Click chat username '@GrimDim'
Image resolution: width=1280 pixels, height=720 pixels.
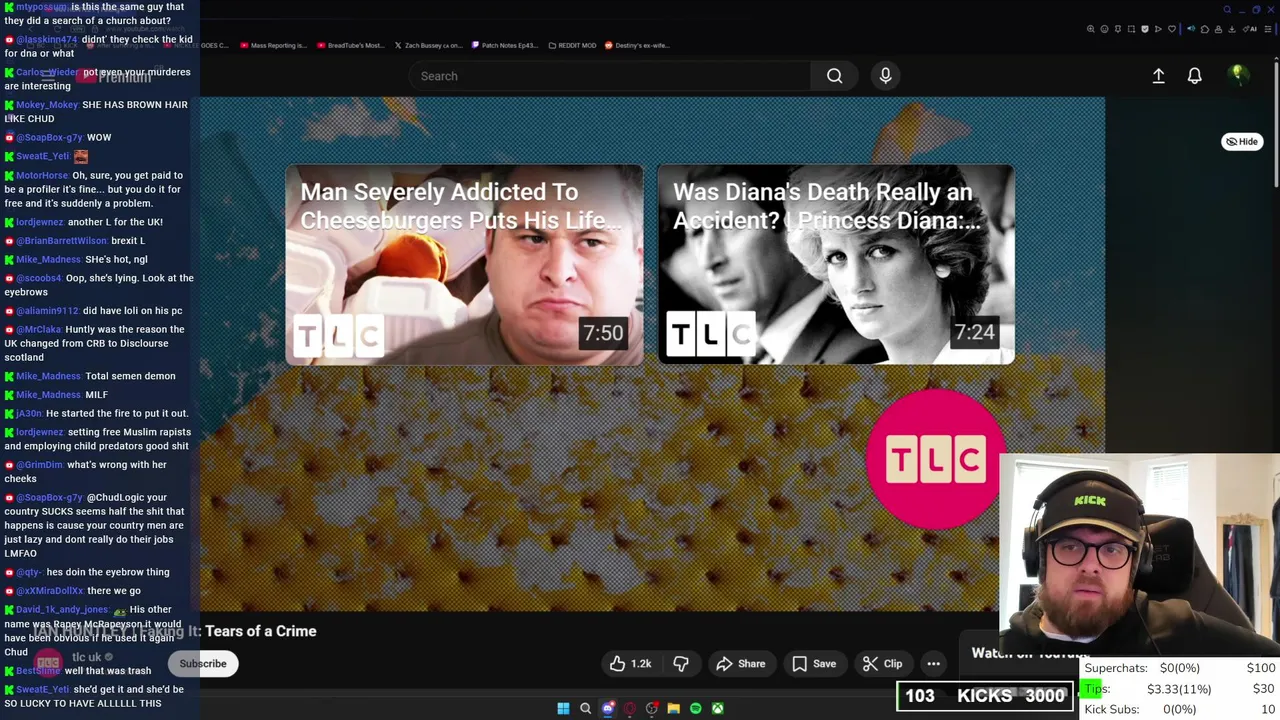39,465
